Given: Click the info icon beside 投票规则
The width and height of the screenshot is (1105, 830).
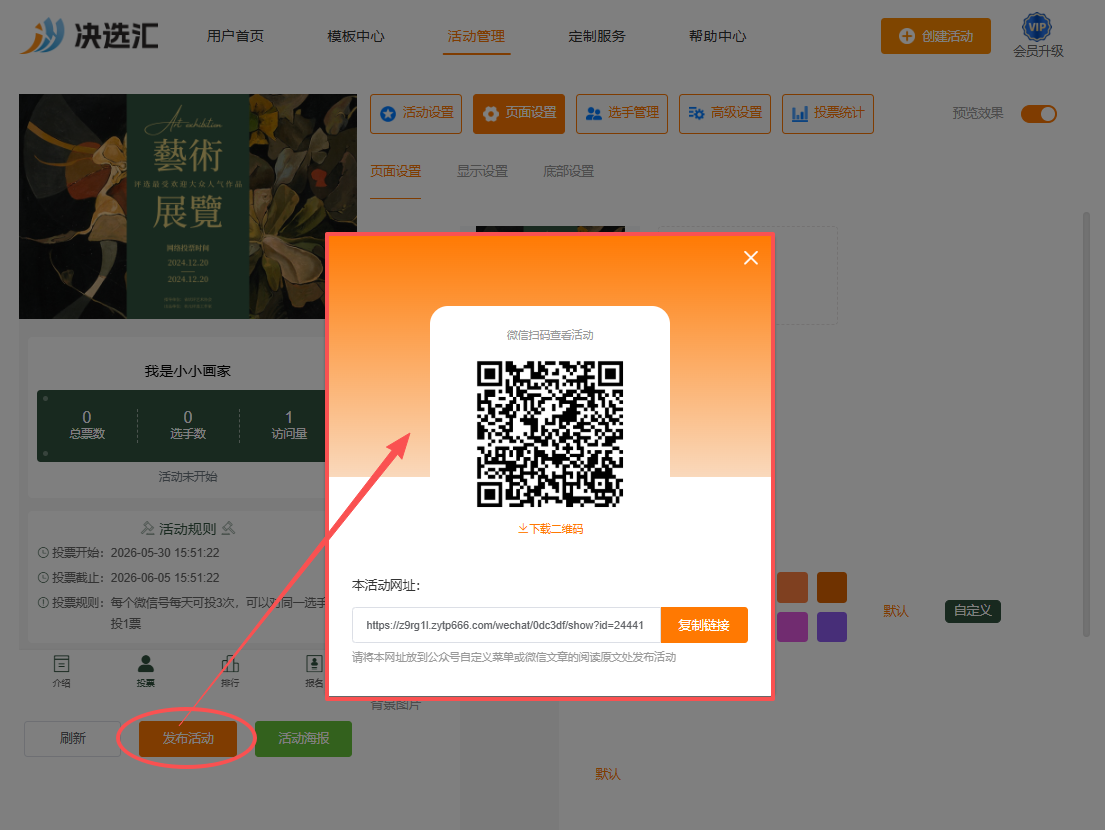Looking at the screenshot, I should tap(43, 603).
